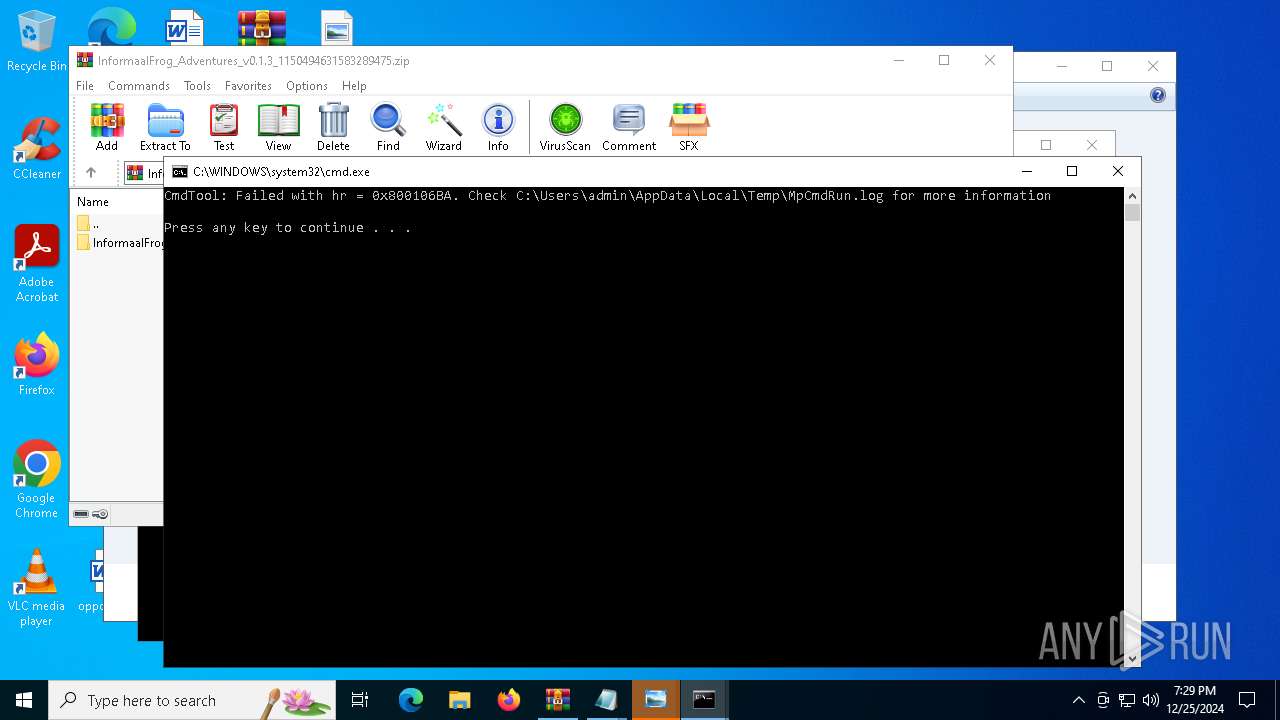Image resolution: width=1280 pixels, height=720 pixels.
Task: Run the Test archive tool
Action: coord(224,127)
